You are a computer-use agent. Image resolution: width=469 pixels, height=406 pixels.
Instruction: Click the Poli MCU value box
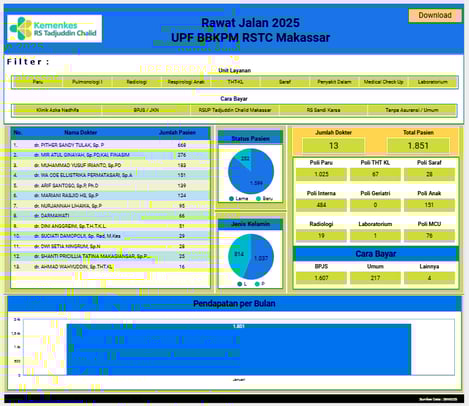pyautogui.click(x=429, y=236)
